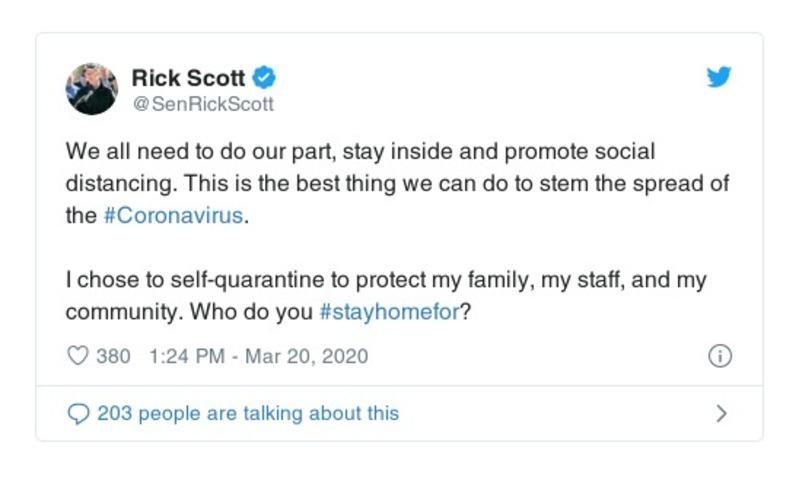
Task: Click the blue speech bubble icon
Action: (x=78, y=413)
